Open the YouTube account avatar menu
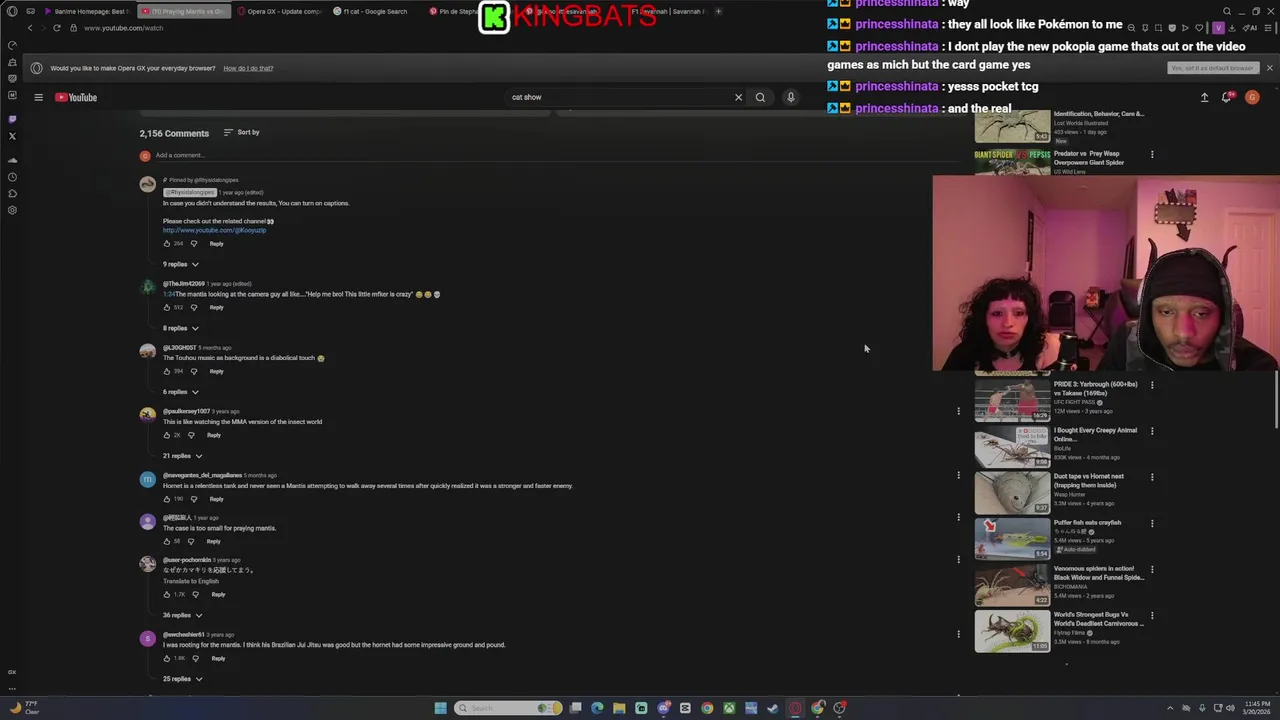Image resolution: width=1280 pixels, height=720 pixels. pos(1252,97)
